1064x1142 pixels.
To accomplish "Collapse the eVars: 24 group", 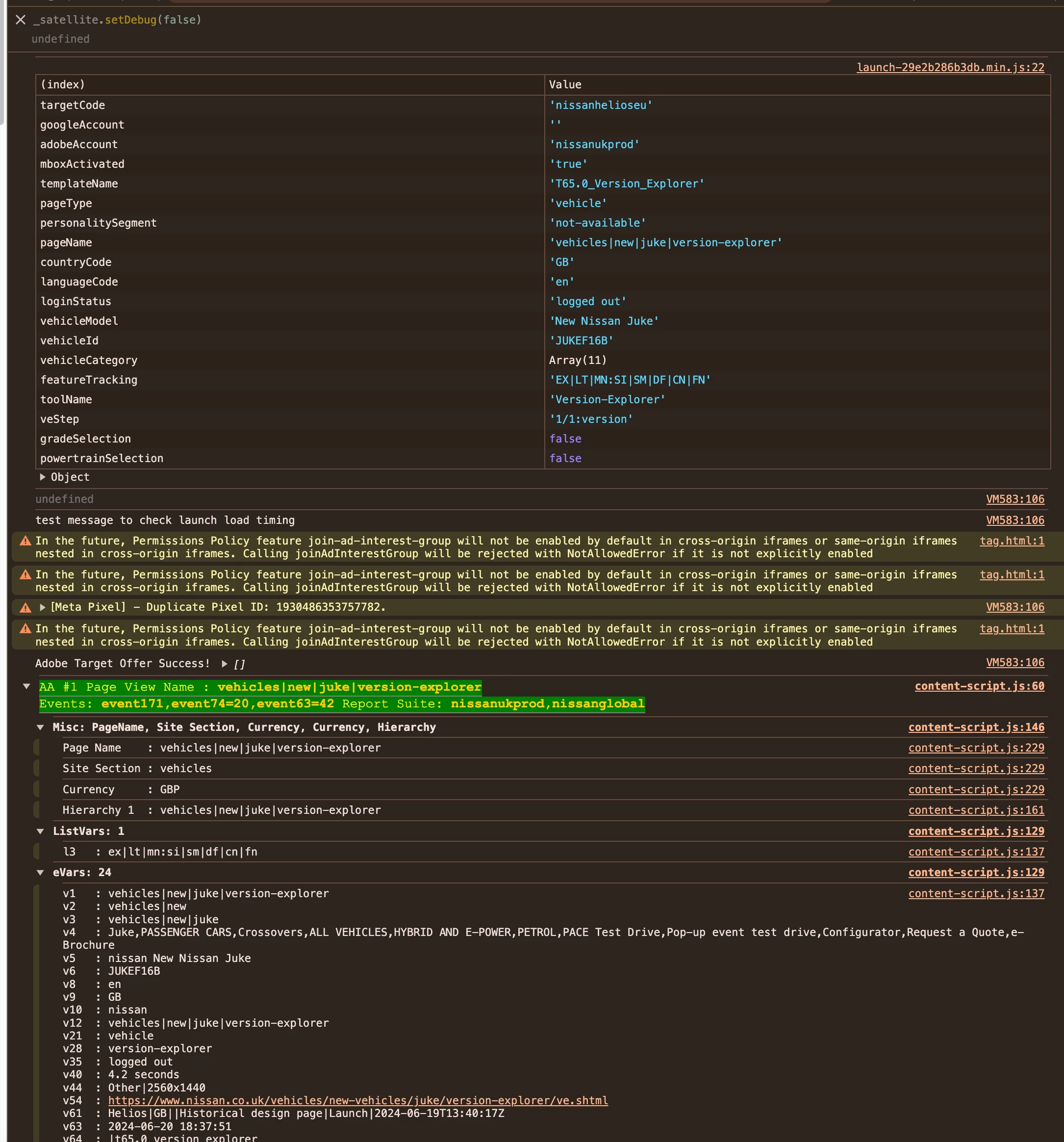I will [40, 873].
